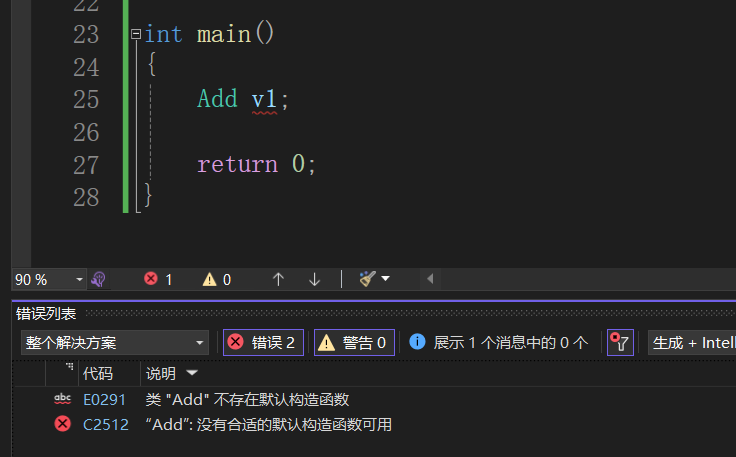The width and height of the screenshot is (736, 457).
Task: Click the code cleanup broom icon
Action: 368,279
